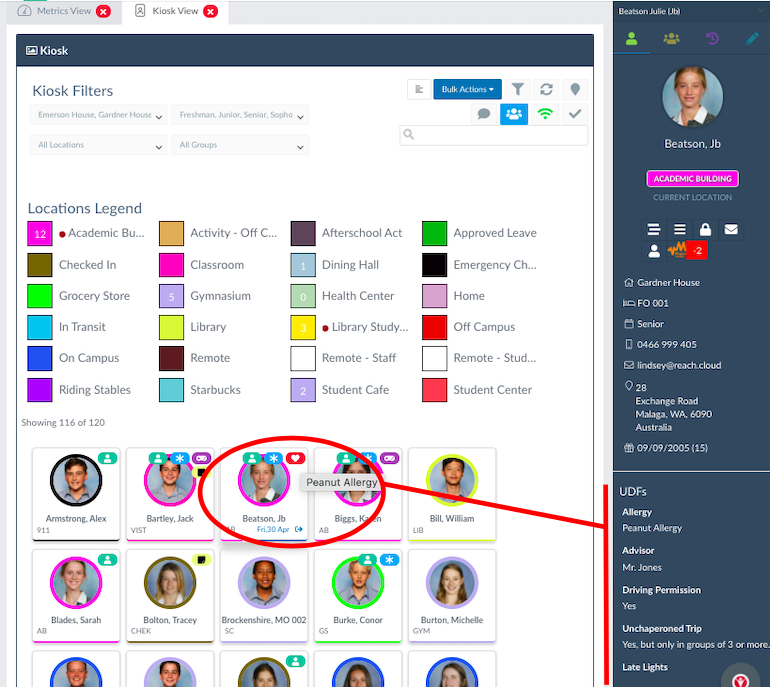
Task: Click the funnel filter icon
Action: coord(518,89)
